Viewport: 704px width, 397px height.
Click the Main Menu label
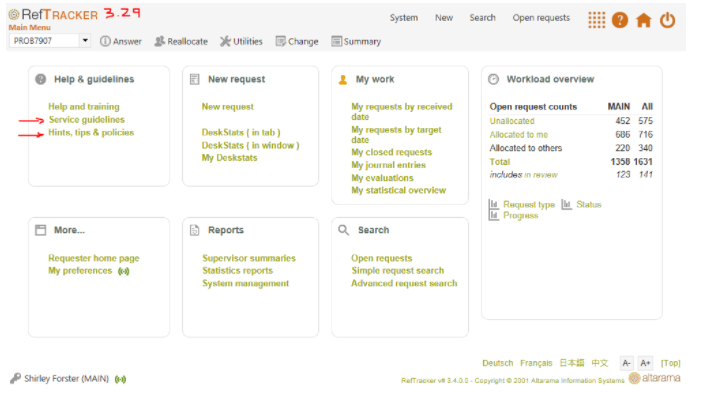click(30, 27)
